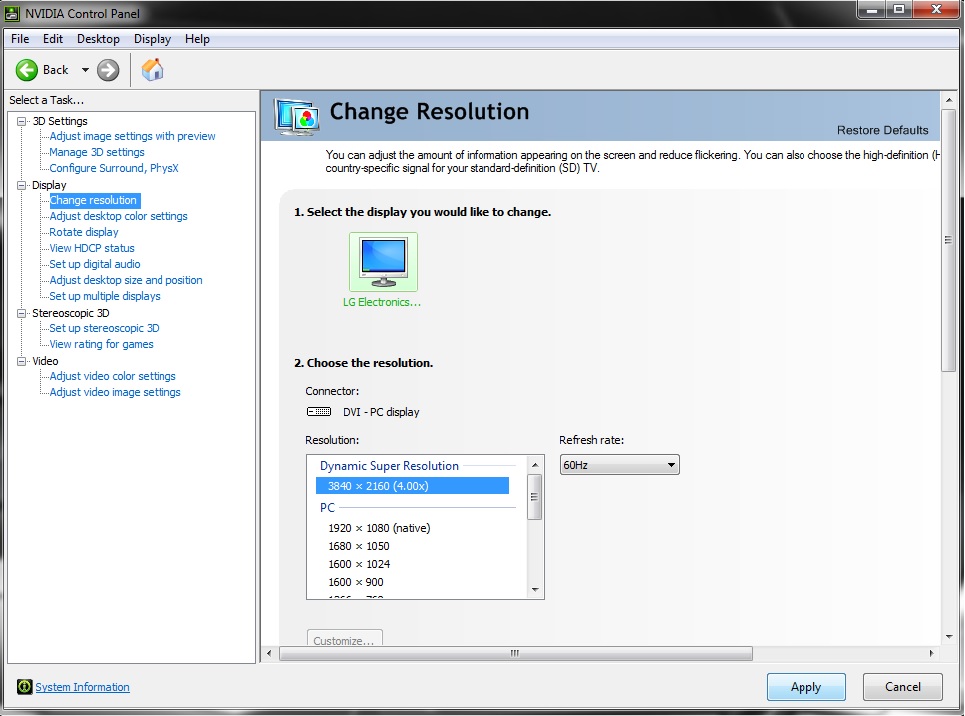The width and height of the screenshot is (965, 716).
Task: Click the Cancel button
Action: [903, 686]
